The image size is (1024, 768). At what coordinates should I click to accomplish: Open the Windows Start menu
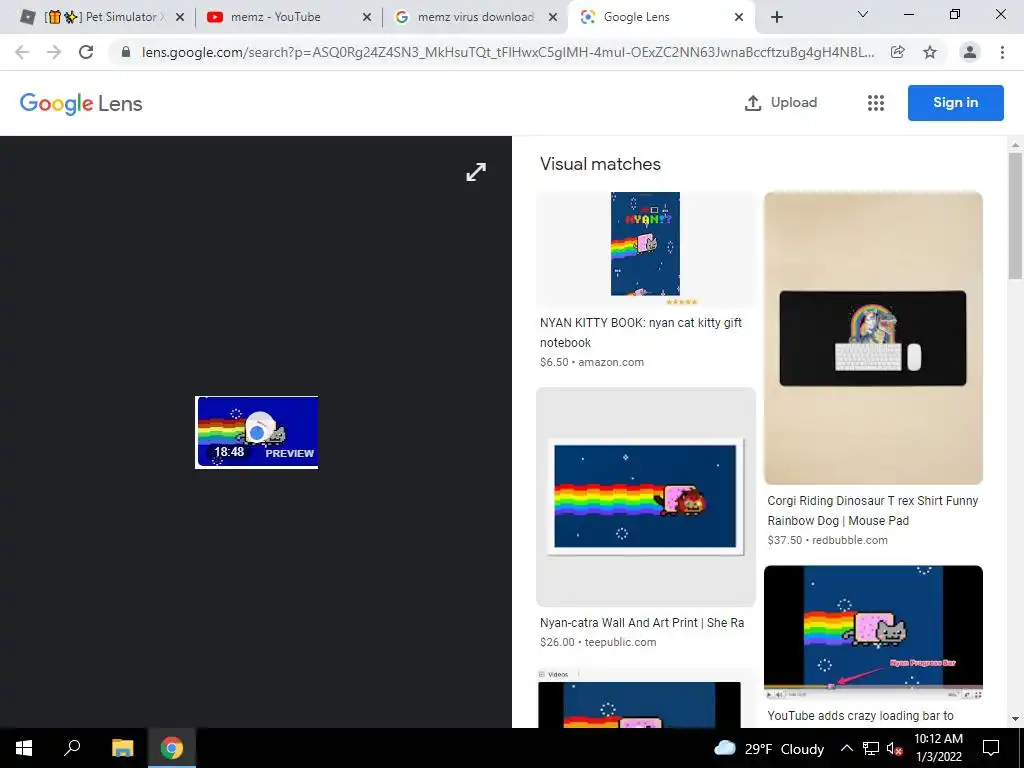coord(24,748)
